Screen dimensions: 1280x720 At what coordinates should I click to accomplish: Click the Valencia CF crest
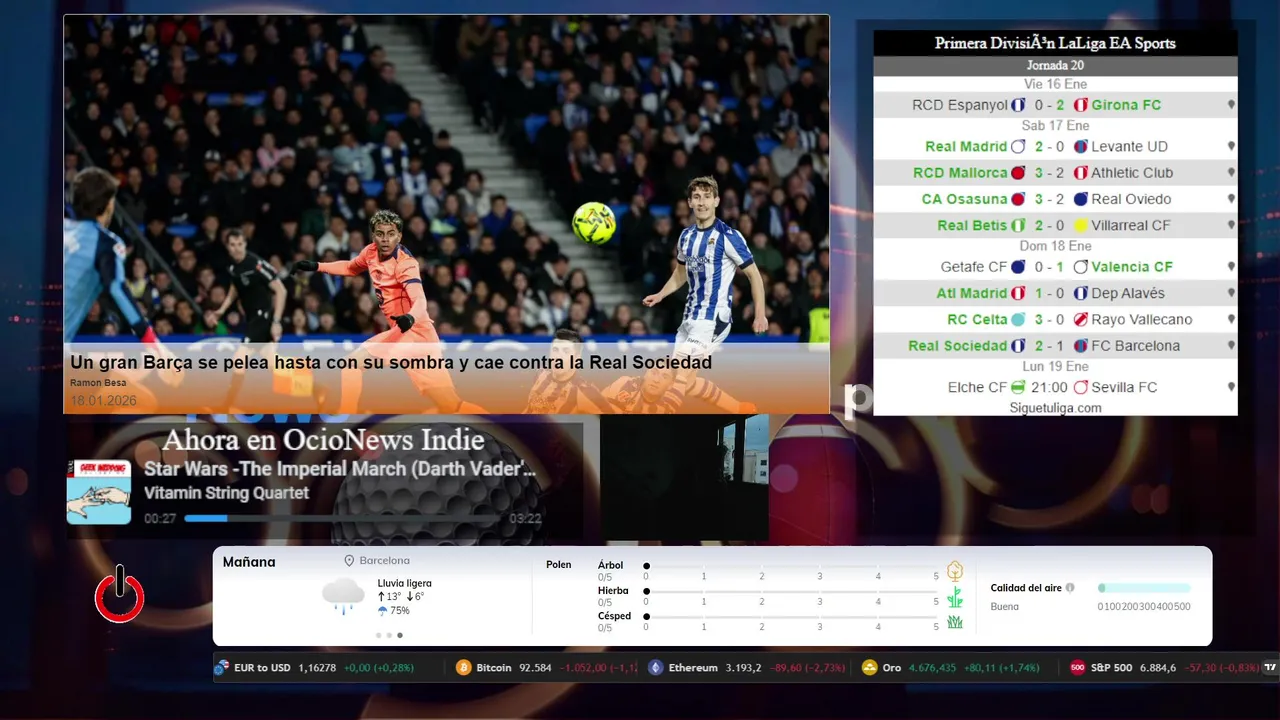1081,267
